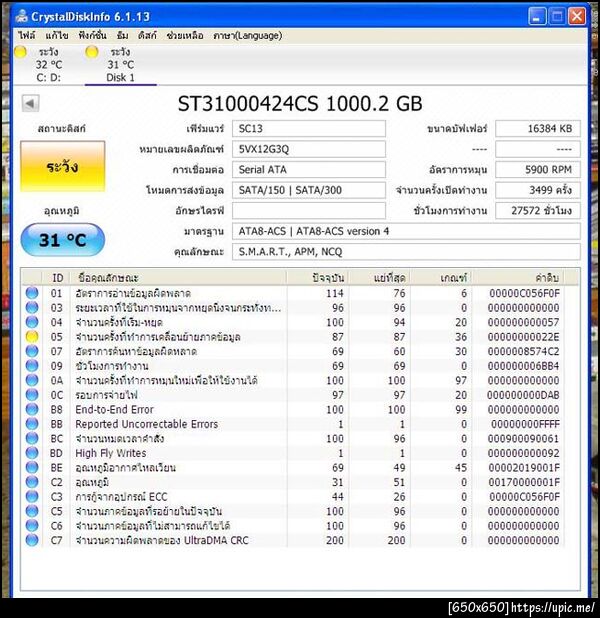This screenshot has height=618, width=600.
Task: Click blue status icon of End-to-End Error
Action: [32, 409]
